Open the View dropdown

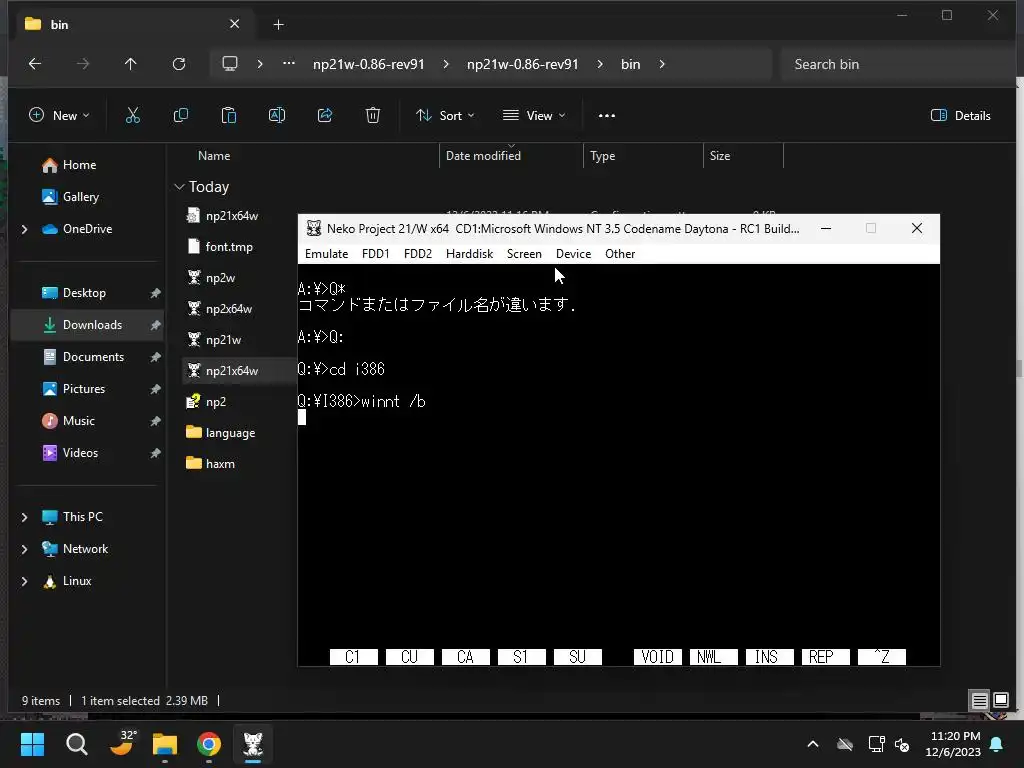(534, 116)
